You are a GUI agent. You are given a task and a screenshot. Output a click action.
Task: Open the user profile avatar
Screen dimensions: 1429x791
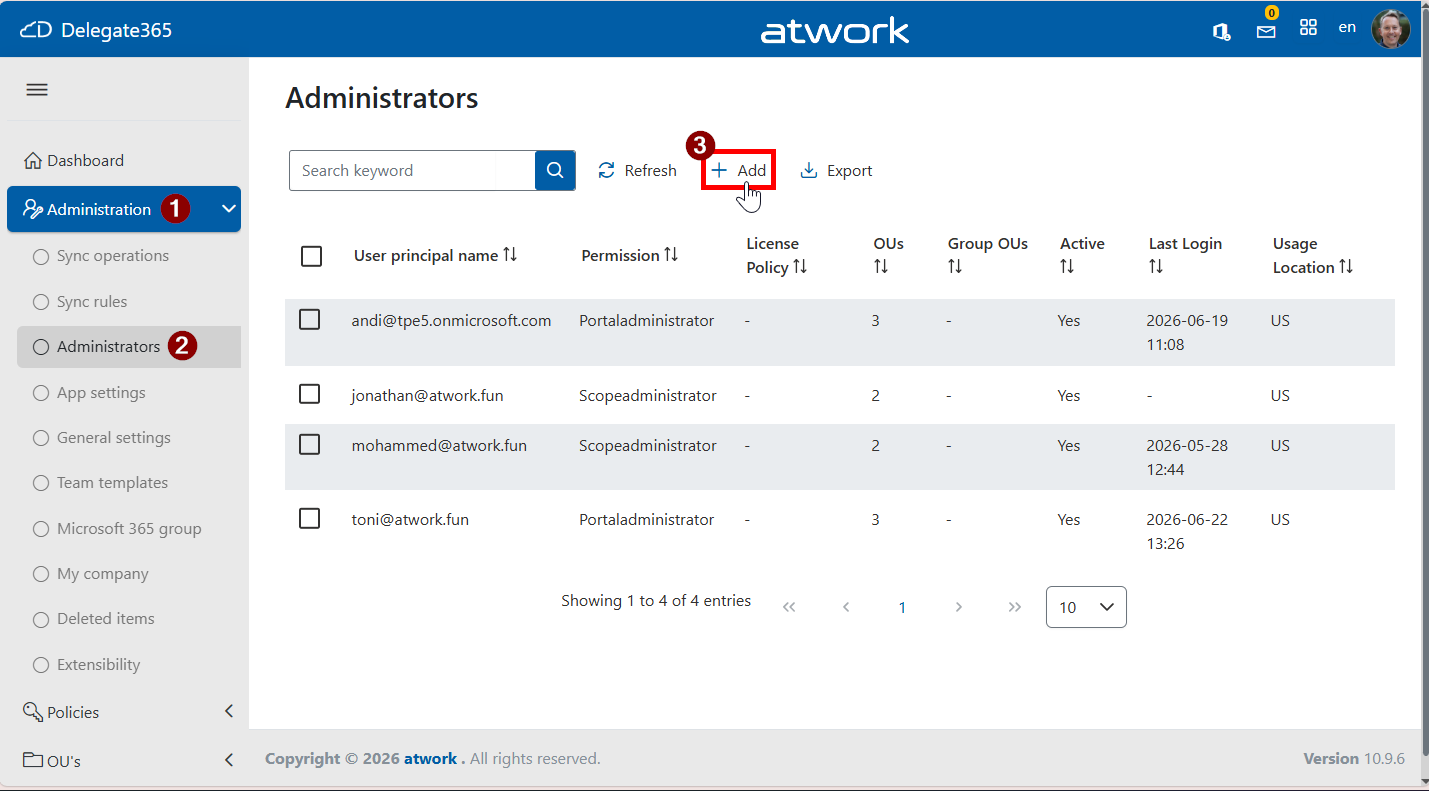(x=1390, y=29)
